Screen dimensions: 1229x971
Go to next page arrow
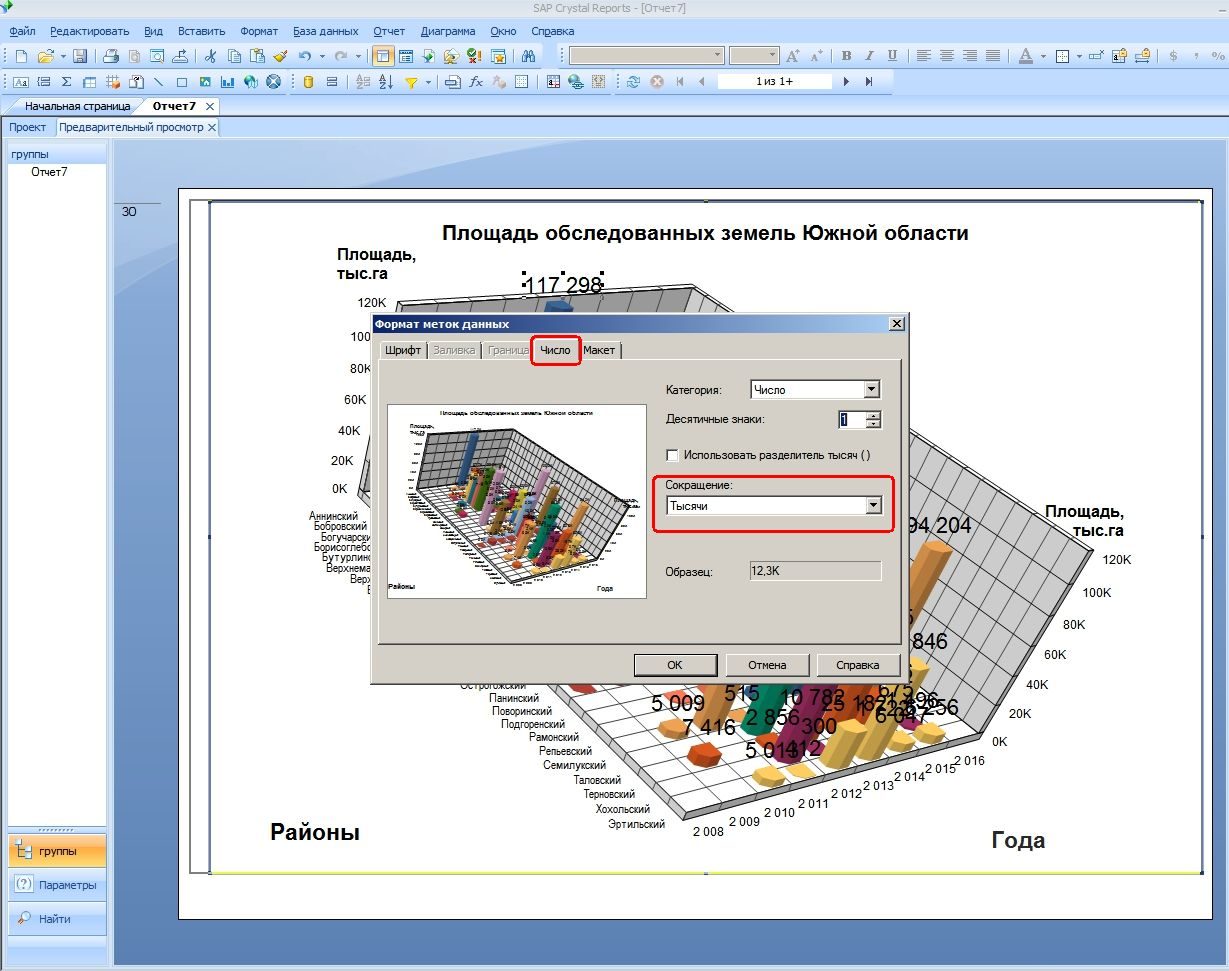847,82
